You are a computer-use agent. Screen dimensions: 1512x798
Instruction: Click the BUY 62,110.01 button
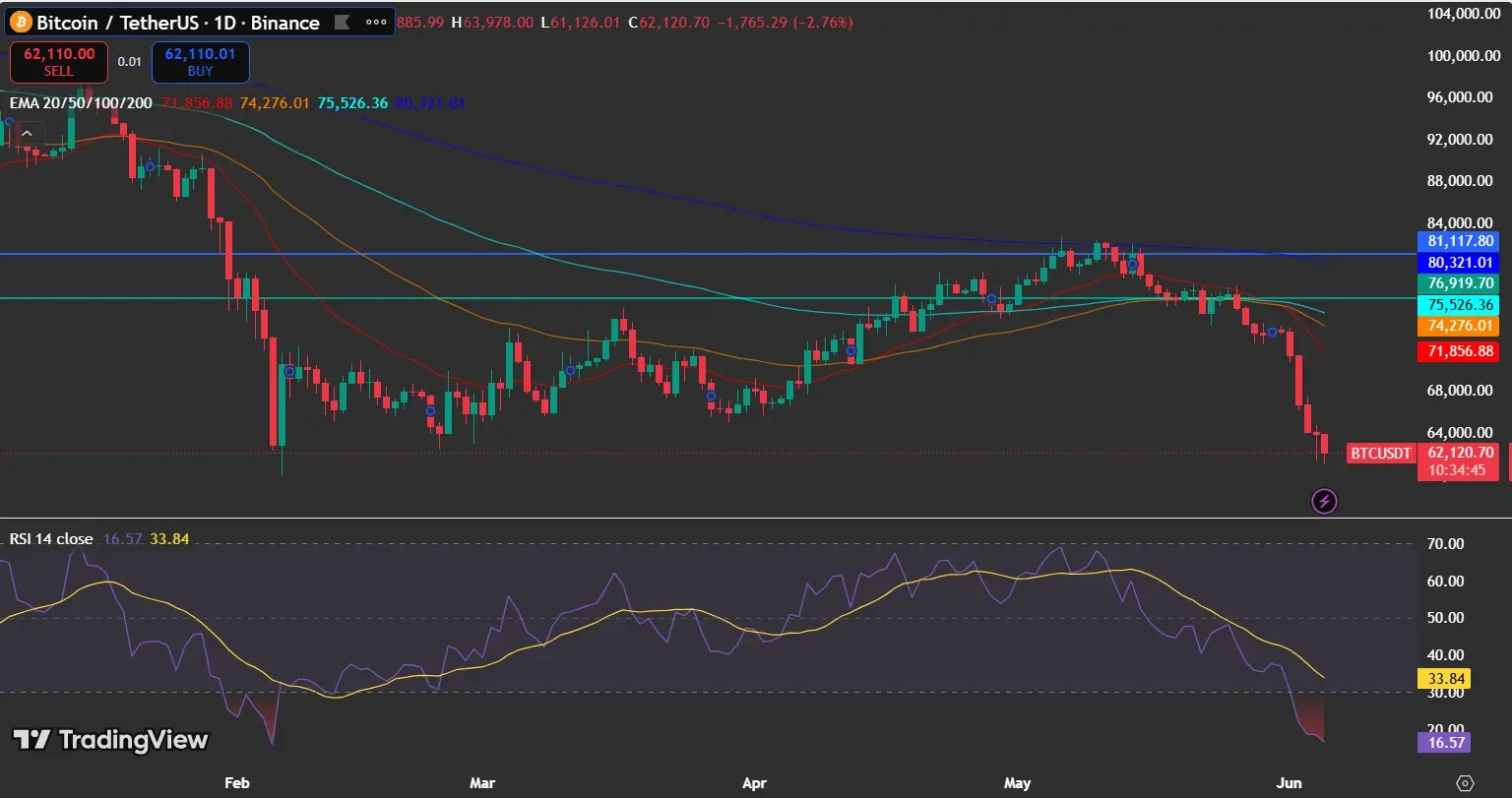(200, 62)
